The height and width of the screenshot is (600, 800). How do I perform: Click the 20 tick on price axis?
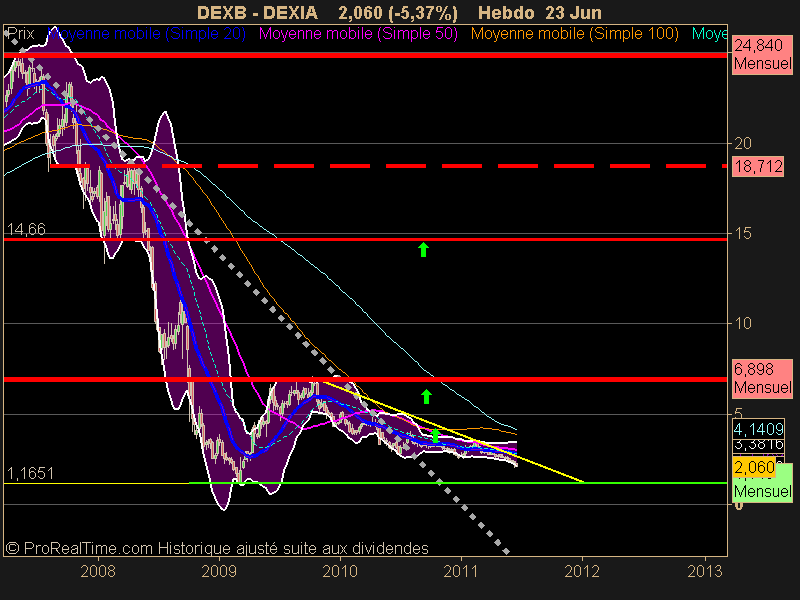743,143
